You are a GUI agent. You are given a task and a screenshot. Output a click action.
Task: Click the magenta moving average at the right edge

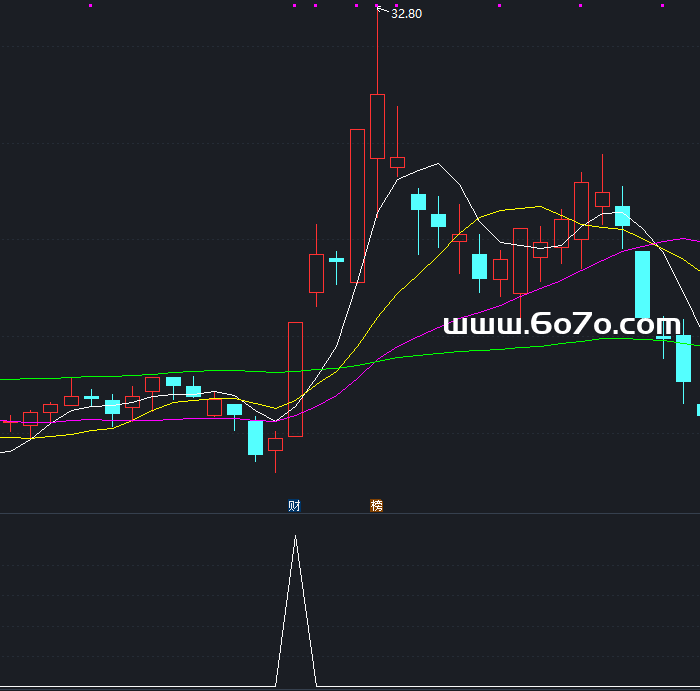click(x=688, y=239)
